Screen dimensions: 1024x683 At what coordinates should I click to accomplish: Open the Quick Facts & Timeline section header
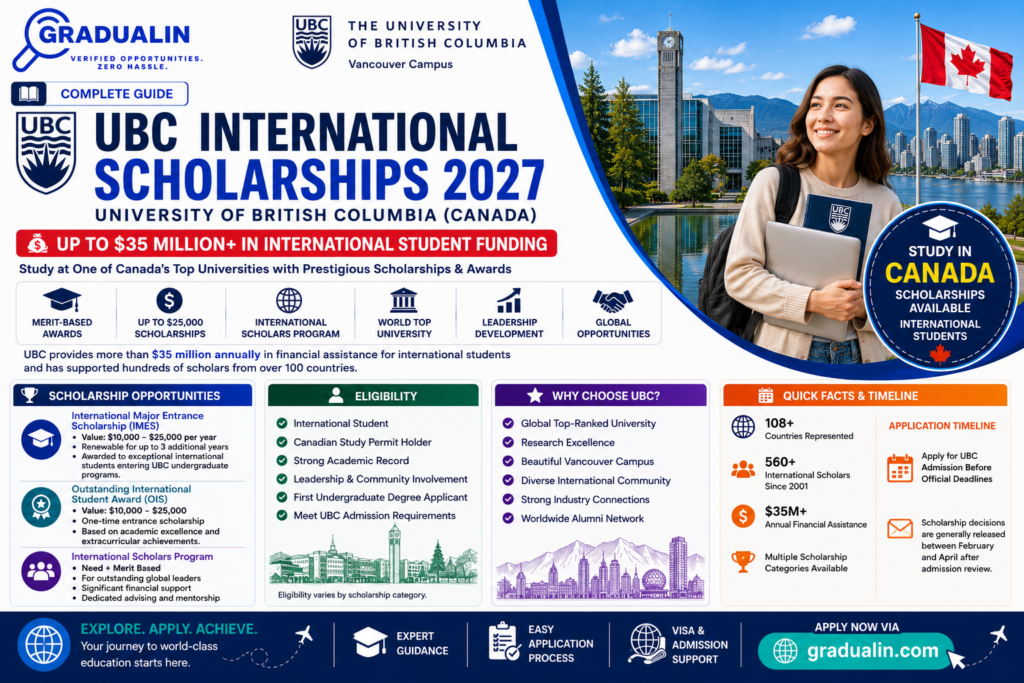(865, 395)
